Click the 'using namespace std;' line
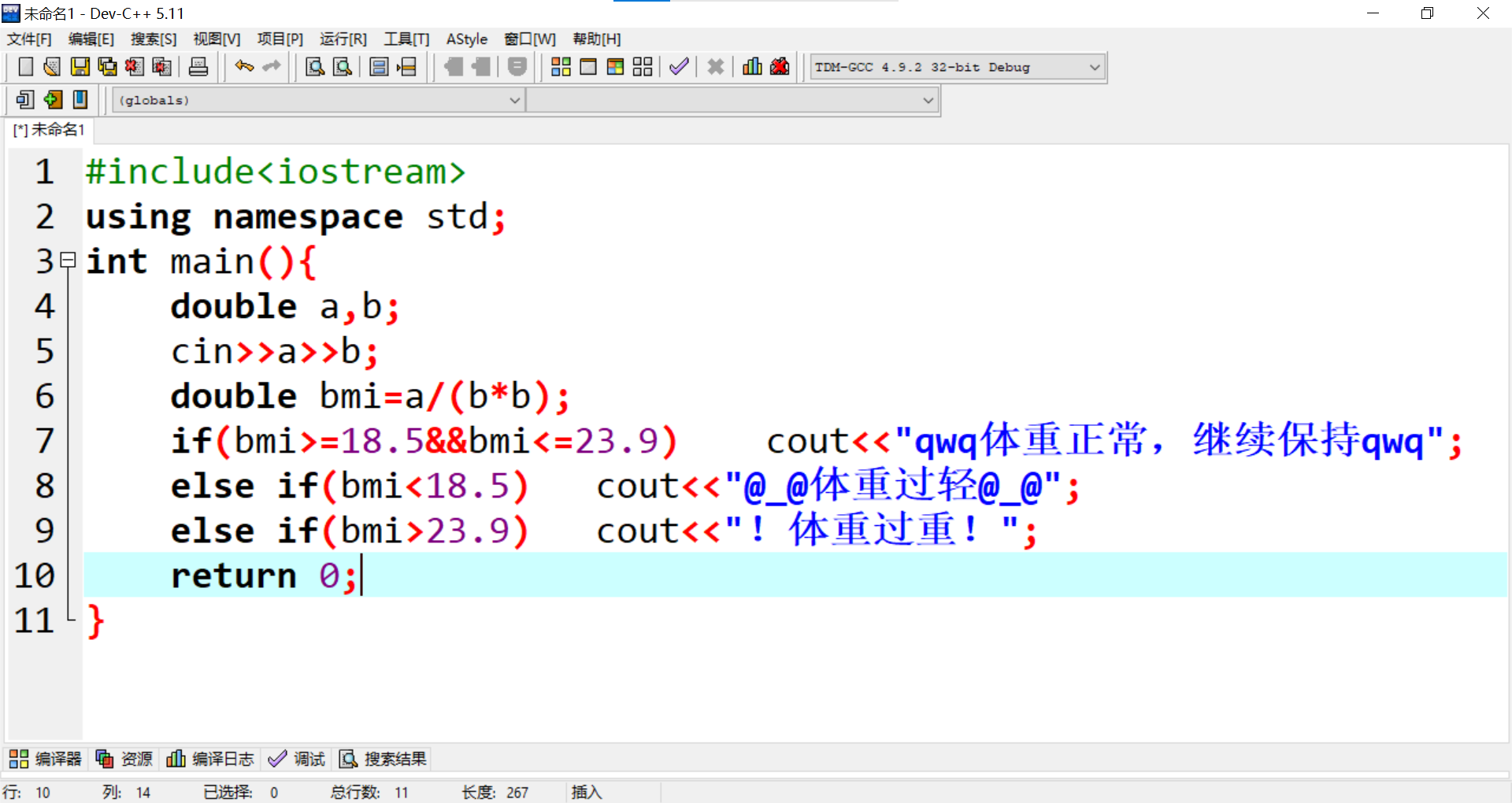This screenshot has height=803, width=1512. point(295,216)
